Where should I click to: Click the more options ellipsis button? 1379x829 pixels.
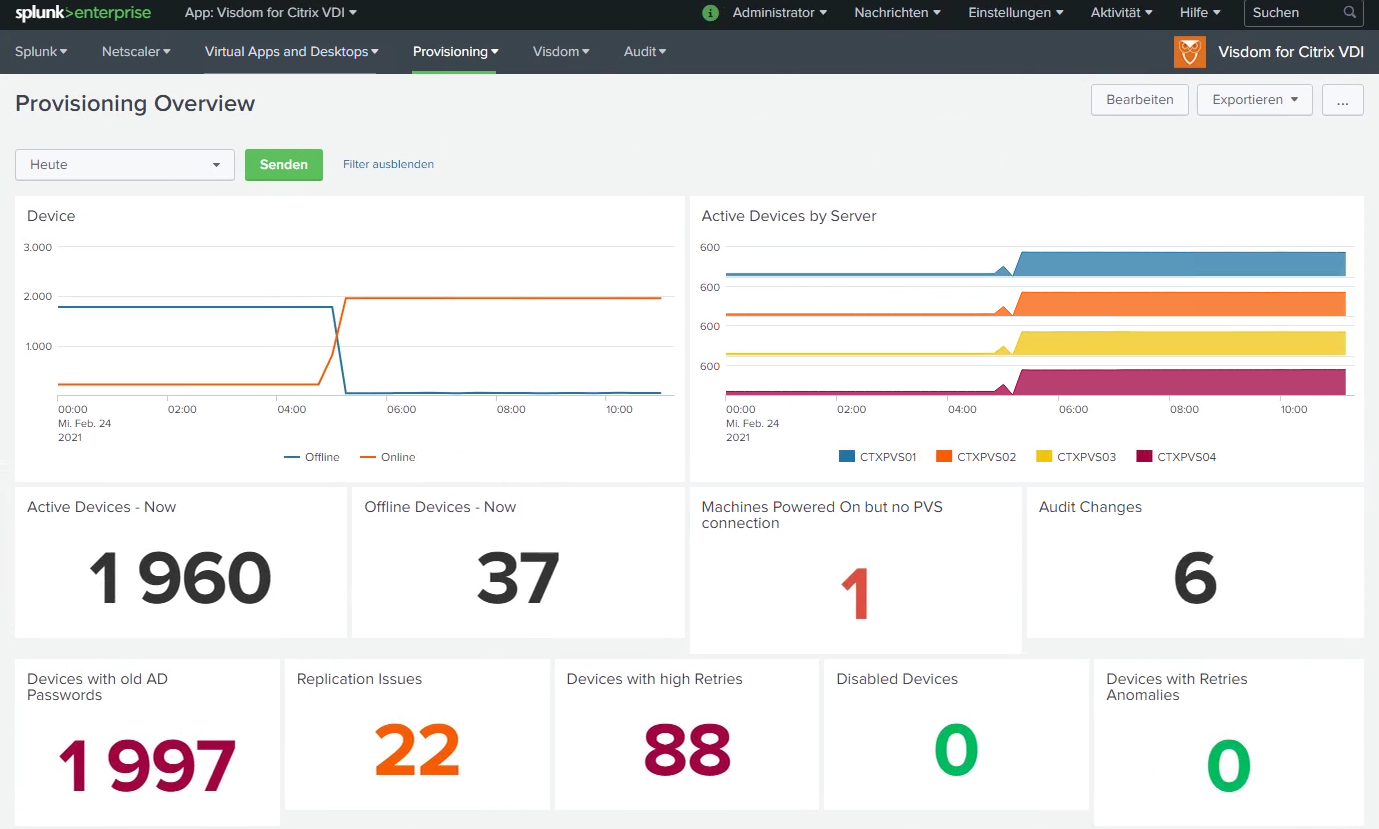click(1343, 100)
